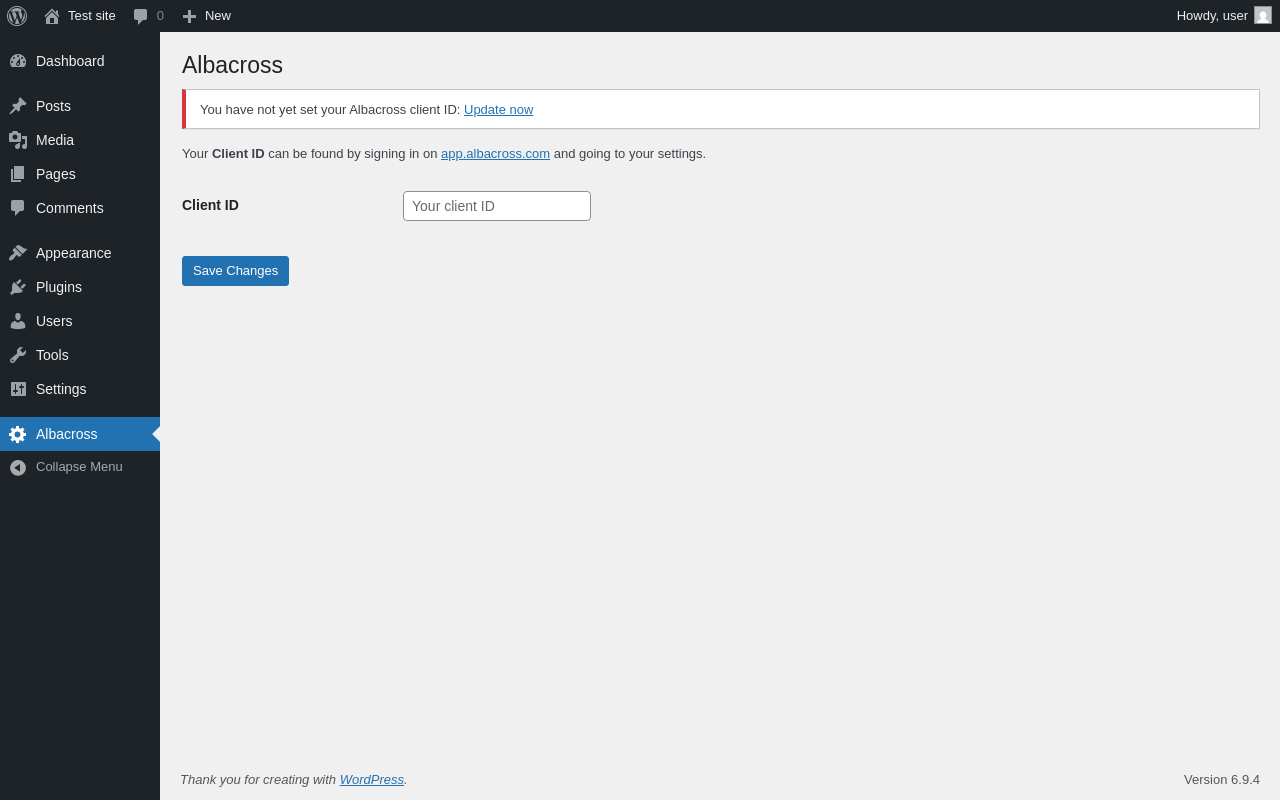Click the Tools wrench icon

click(x=18, y=355)
